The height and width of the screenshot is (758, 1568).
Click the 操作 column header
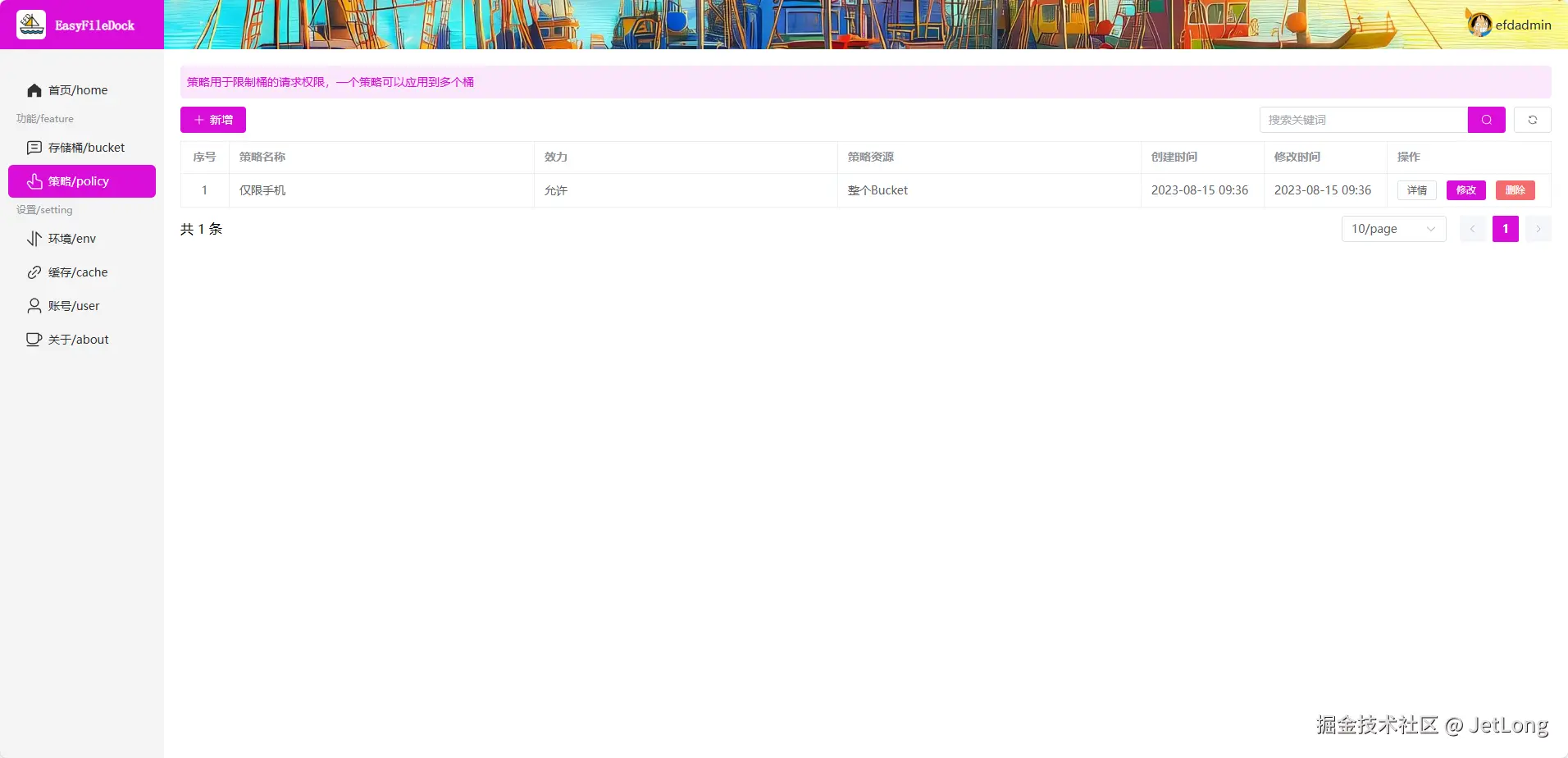[x=1469, y=157]
